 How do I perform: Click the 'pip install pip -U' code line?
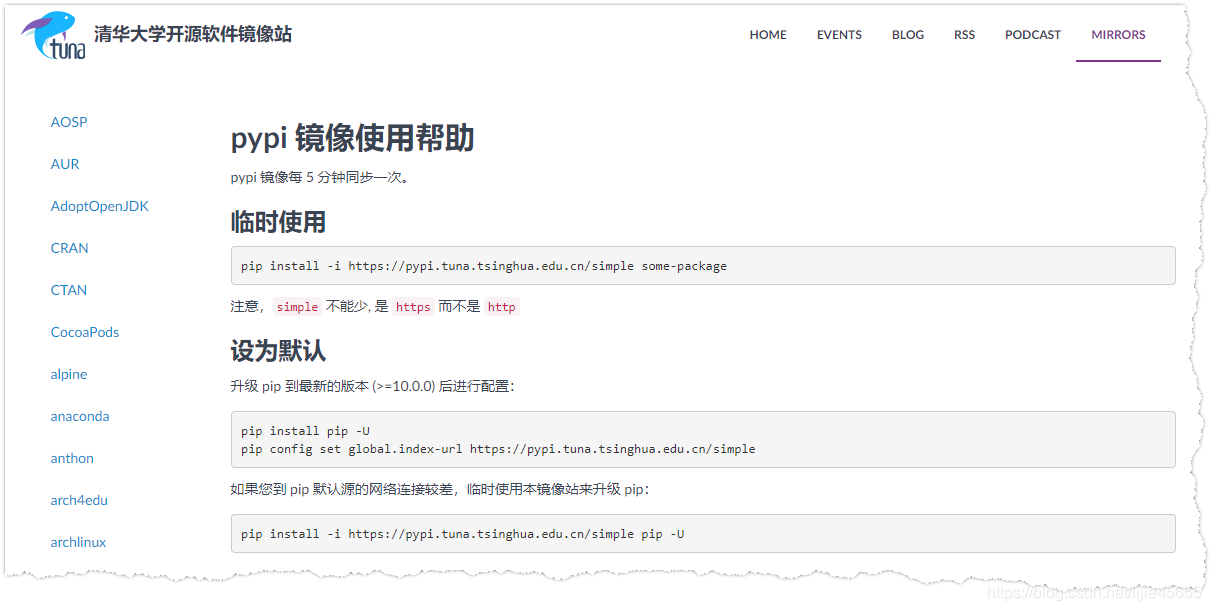coord(305,431)
